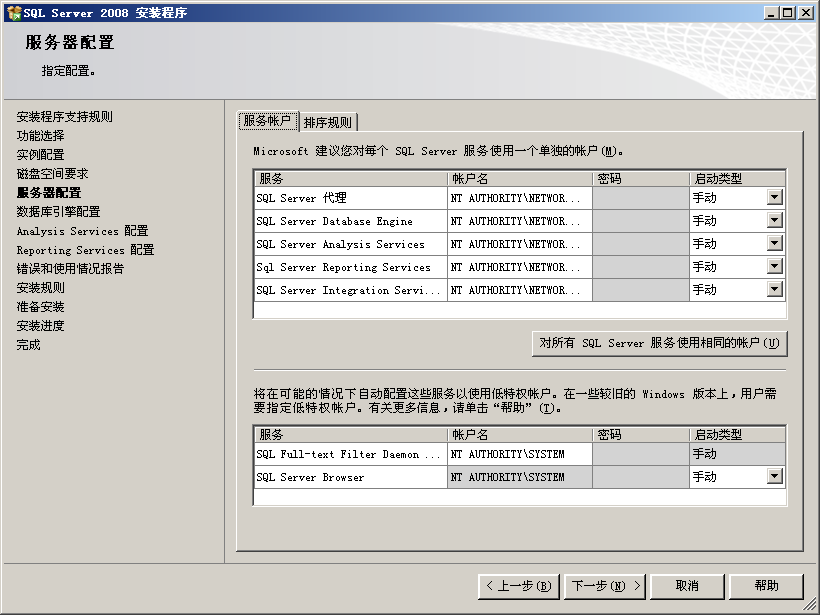Click the SQL Server Analysis Services service name
820x615 pixels.
[x=340, y=244]
